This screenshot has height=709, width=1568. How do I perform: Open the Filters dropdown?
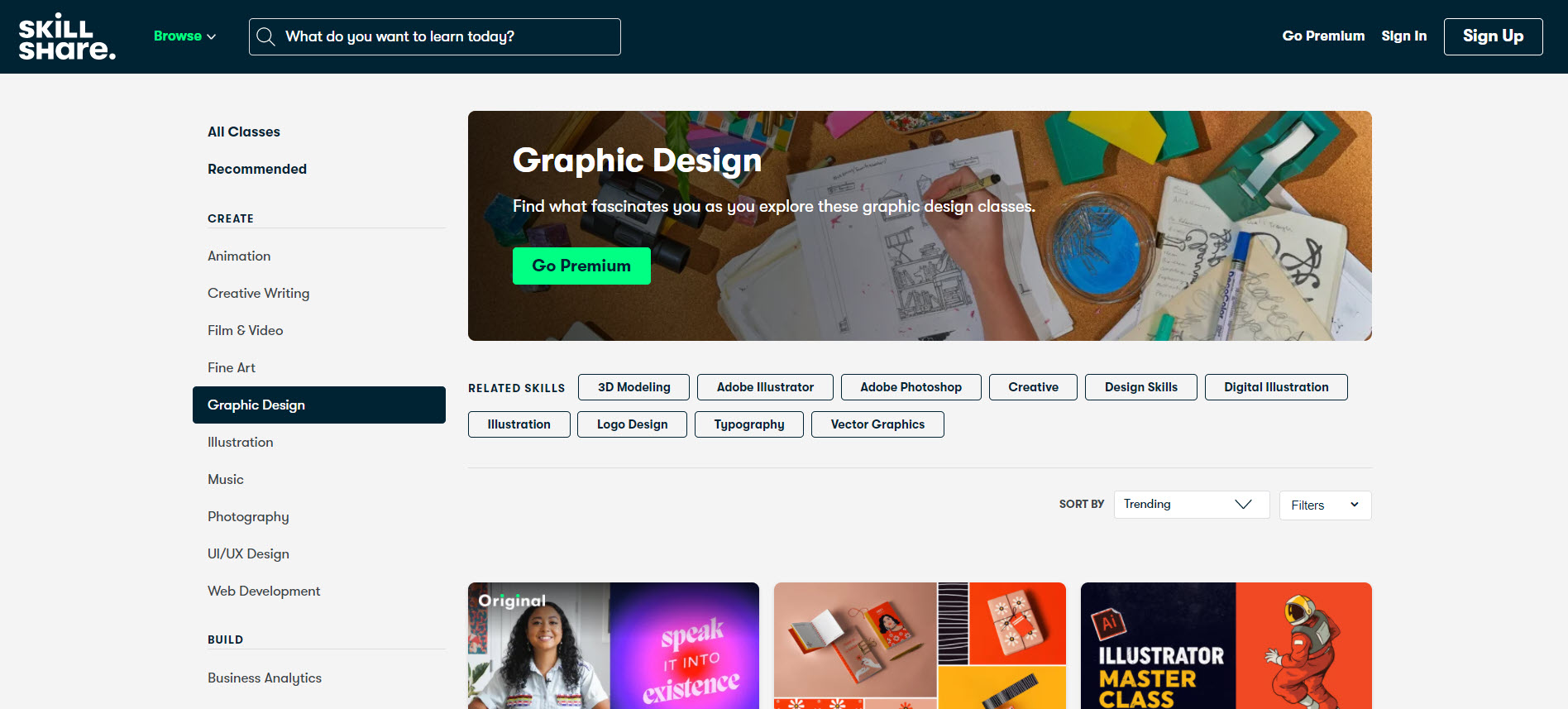1325,505
